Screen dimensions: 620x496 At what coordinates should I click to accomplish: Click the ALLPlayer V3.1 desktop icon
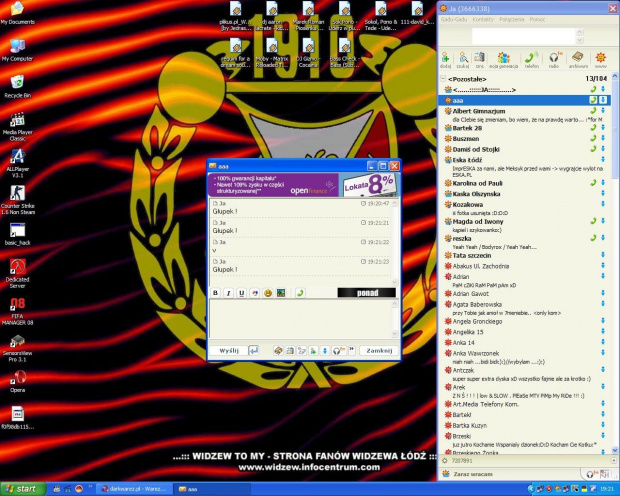(17, 163)
